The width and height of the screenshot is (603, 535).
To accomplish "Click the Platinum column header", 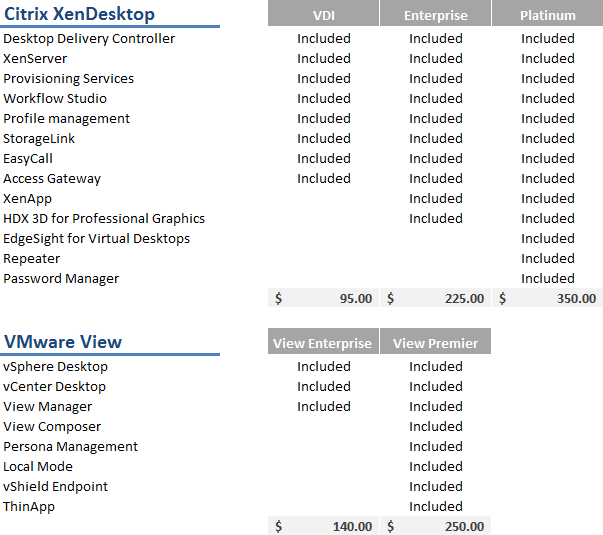I will point(548,15).
